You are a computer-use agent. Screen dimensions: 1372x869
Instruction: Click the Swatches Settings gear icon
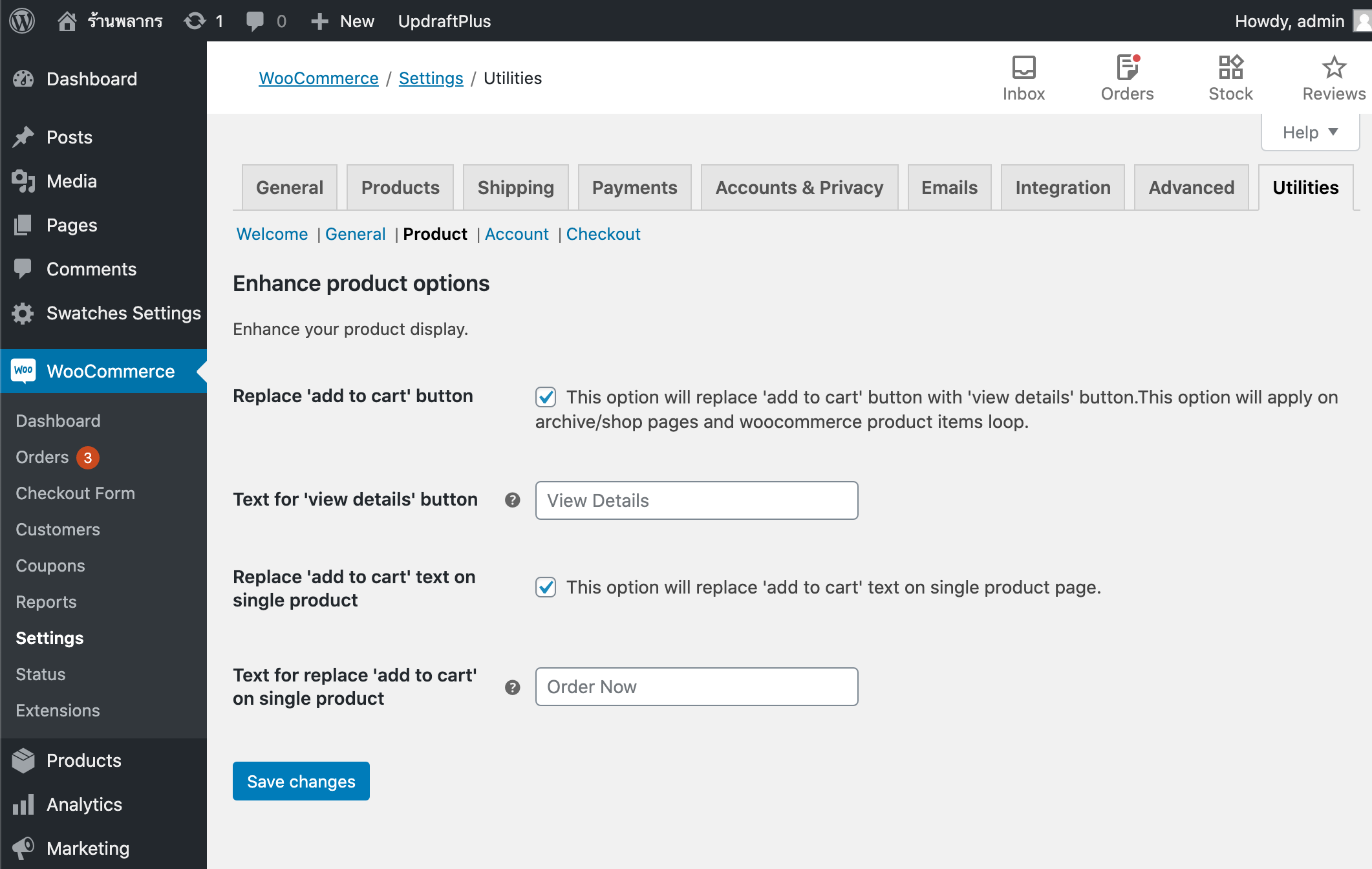pyautogui.click(x=23, y=313)
